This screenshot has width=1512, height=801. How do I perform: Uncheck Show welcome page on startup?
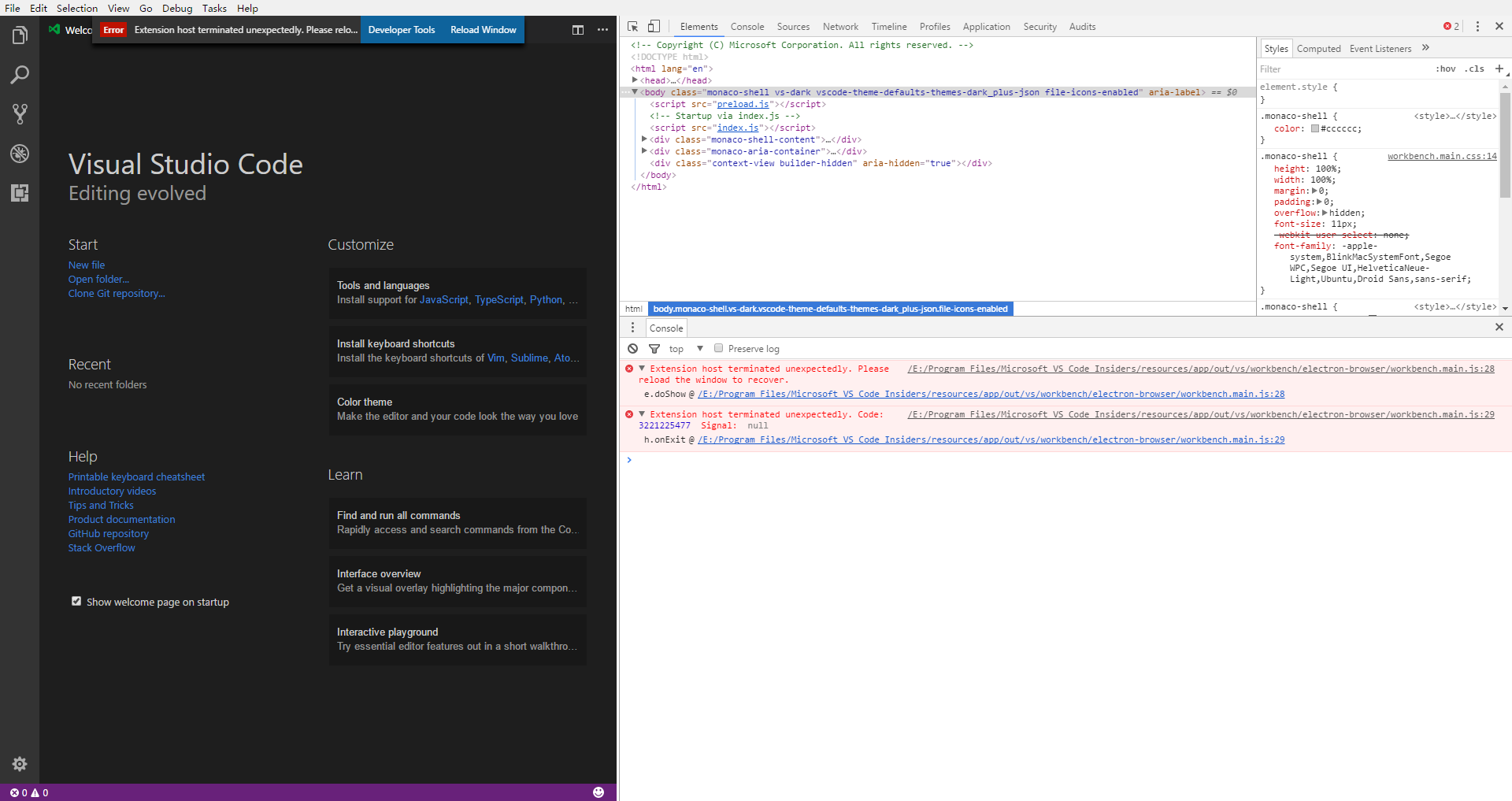click(x=76, y=601)
